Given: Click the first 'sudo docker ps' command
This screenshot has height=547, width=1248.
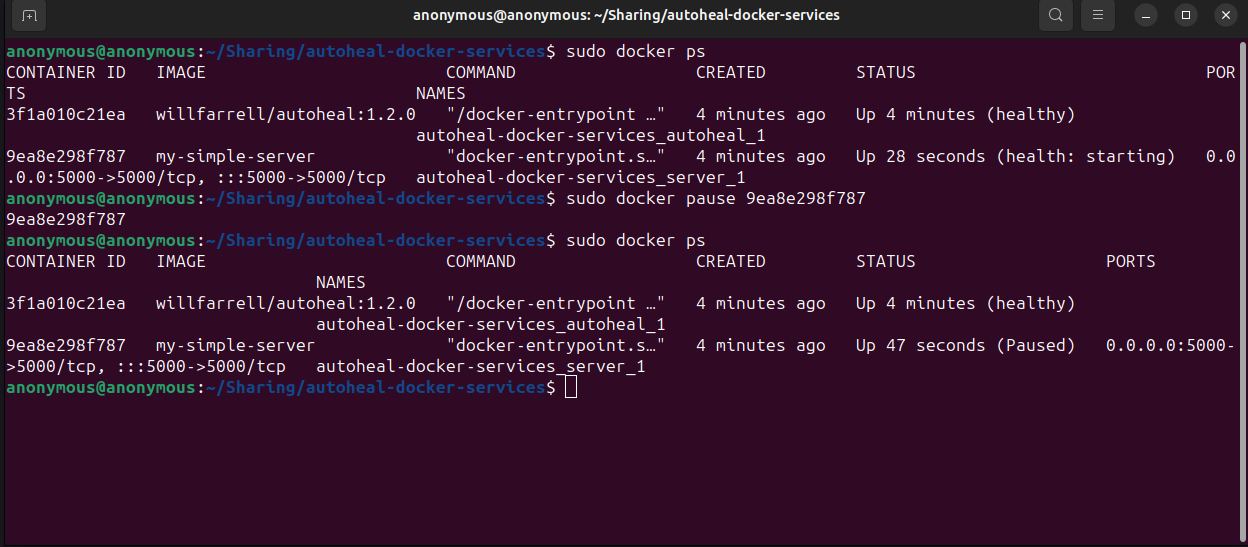Looking at the screenshot, I should pyautogui.click(x=635, y=51).
